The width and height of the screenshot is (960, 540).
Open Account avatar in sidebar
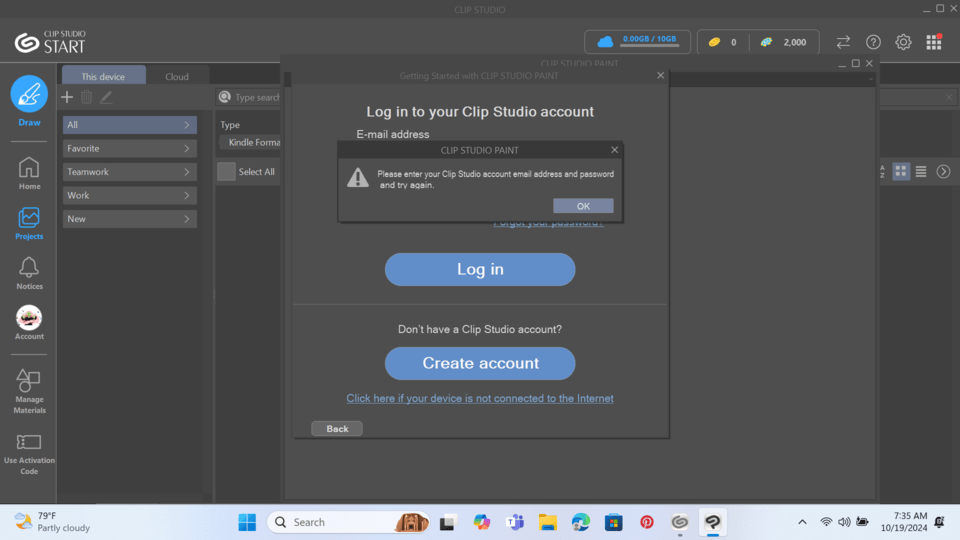tap(29, 323)
